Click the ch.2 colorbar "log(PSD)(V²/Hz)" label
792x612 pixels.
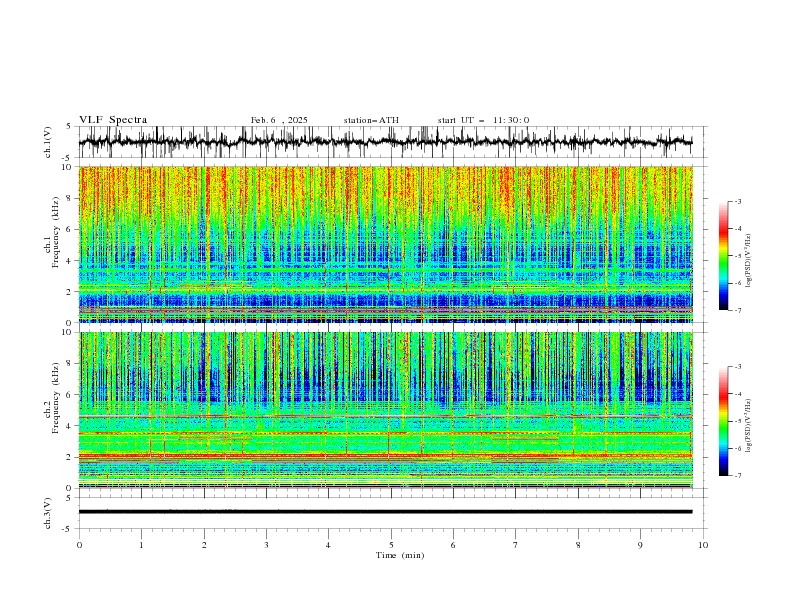click(x=749, y=426)
